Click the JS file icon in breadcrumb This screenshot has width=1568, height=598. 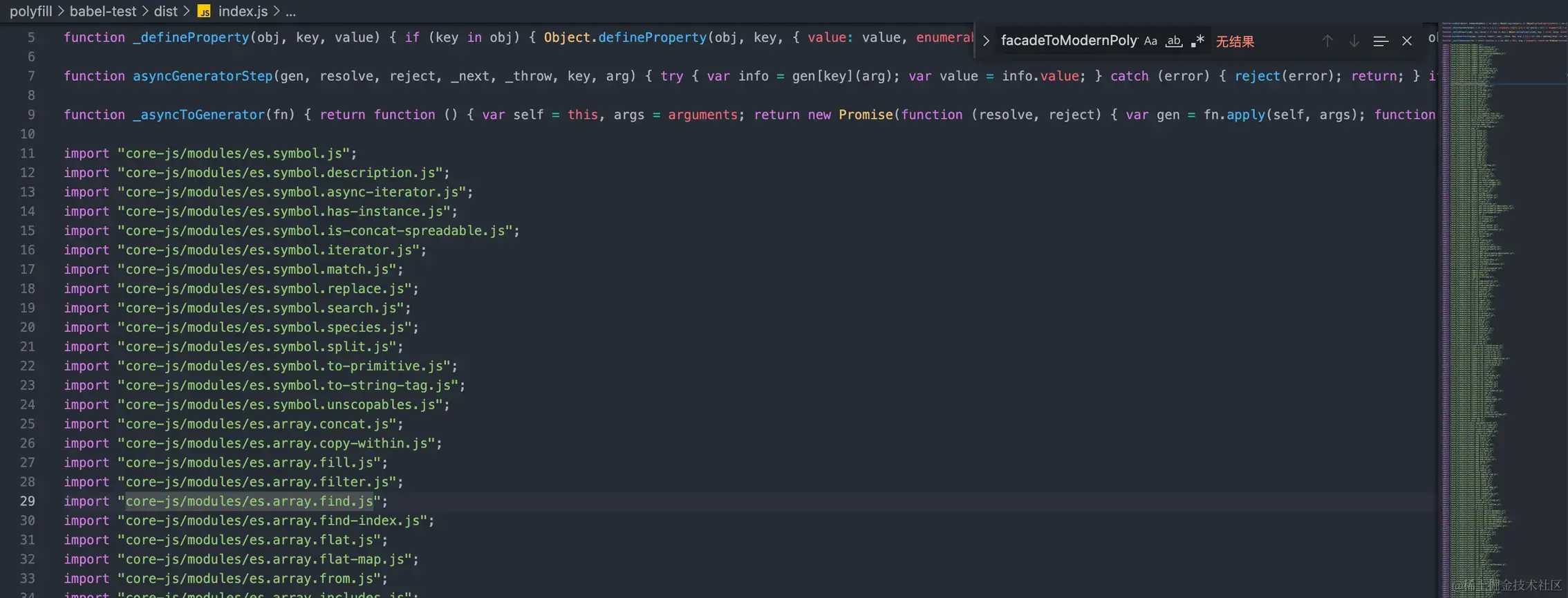click(x=204, y=11)
